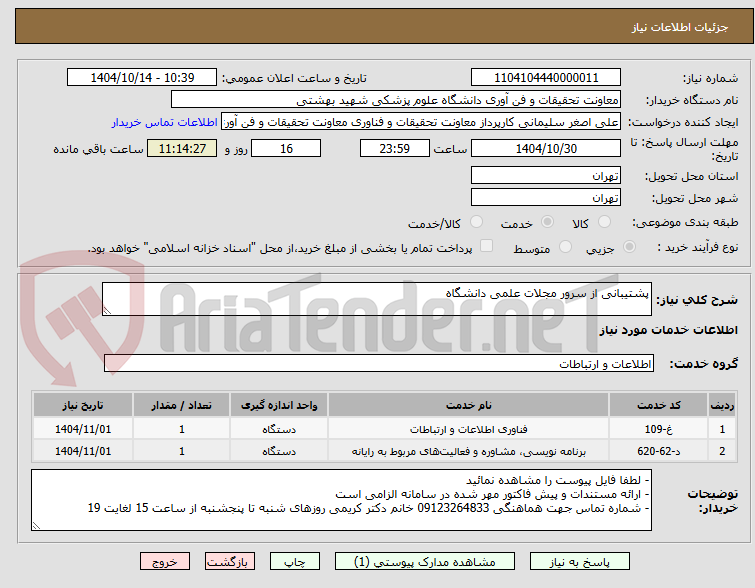The height and width of the screenshot is (588, 755).
Task: Click the گروه خدمت field اطلاعات و ارتباطات
Action: 378,364
